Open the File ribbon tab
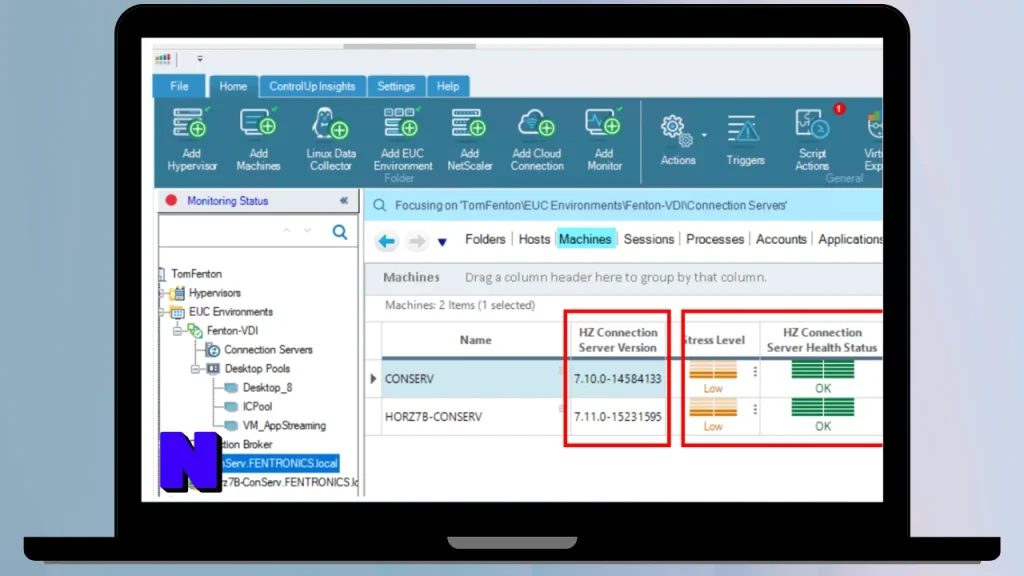 (179, 86)
